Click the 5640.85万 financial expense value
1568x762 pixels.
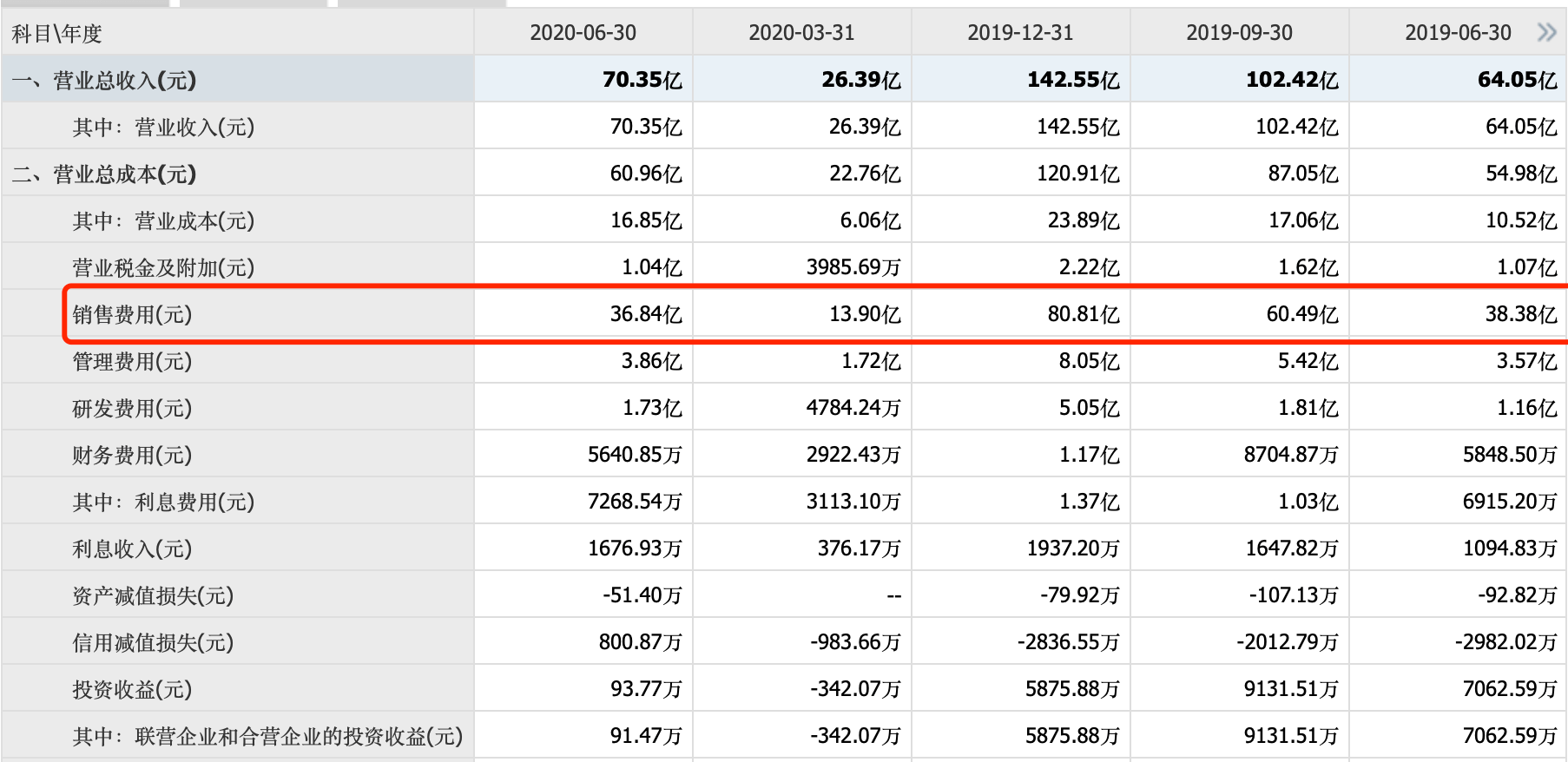[635, 455]
